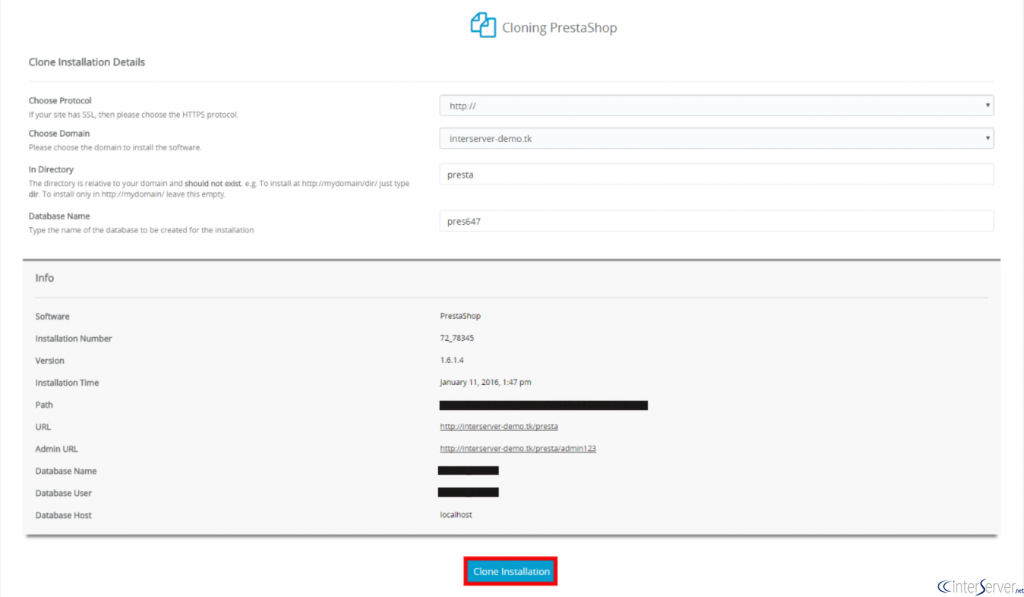Click the Database Host label

pyautogui.click(x=63, y=515)
